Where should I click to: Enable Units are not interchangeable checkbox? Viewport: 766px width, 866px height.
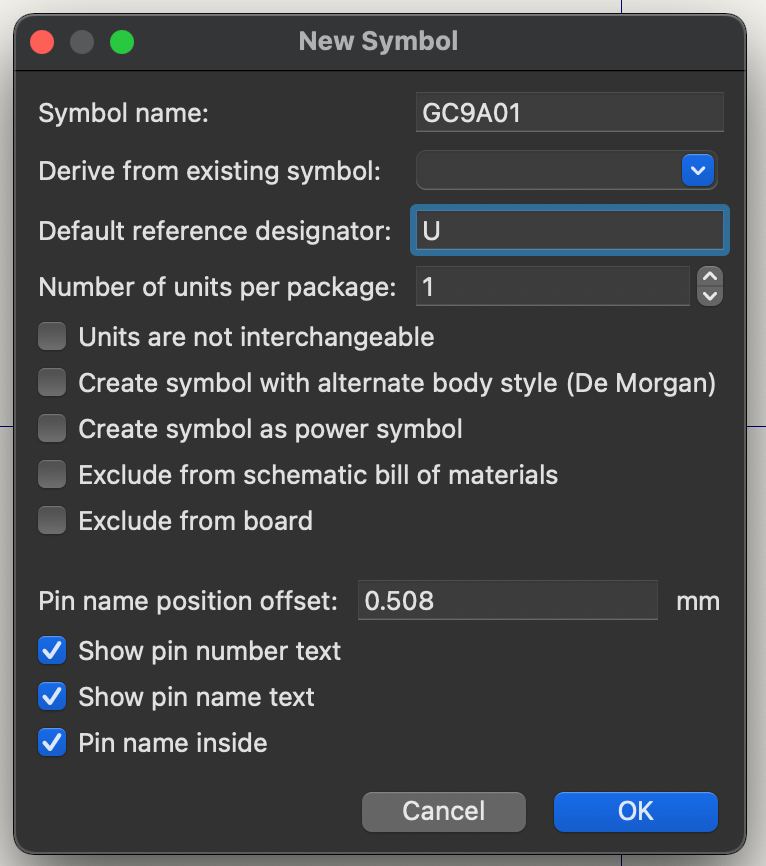point(52,337)
